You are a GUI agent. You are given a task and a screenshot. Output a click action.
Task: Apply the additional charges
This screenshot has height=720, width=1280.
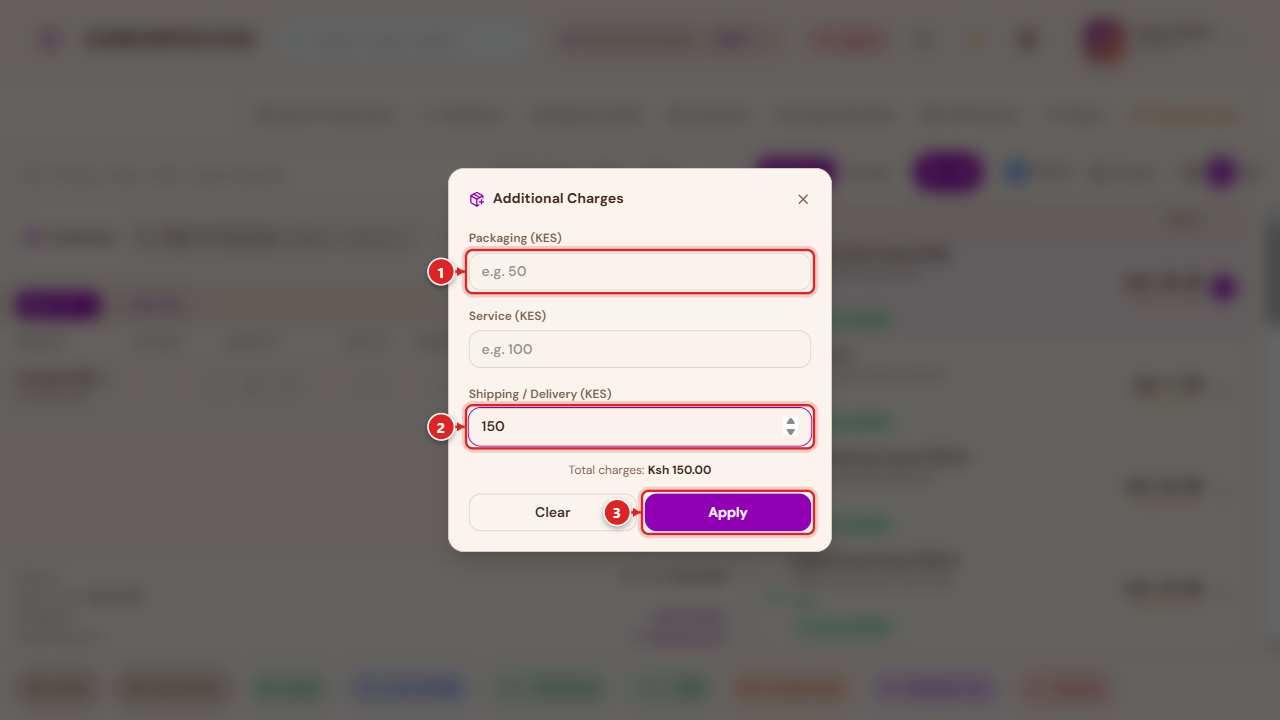728,512
